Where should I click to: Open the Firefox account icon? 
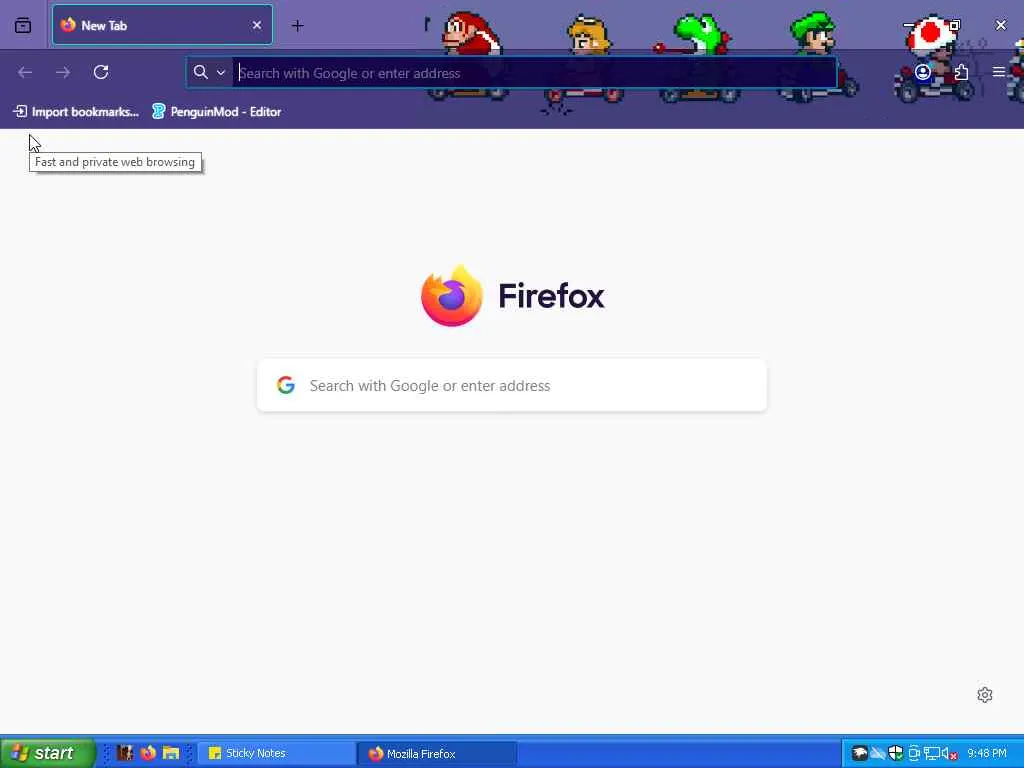[922, 72]
